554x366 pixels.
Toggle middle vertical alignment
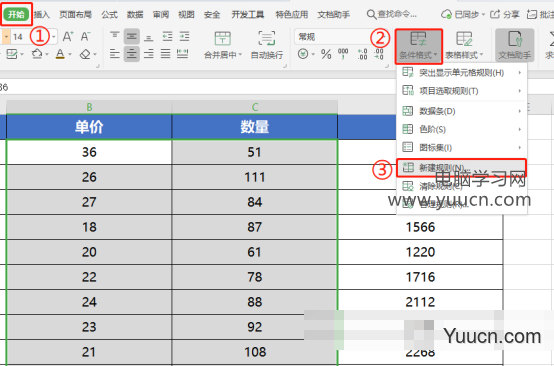(131, 36)
